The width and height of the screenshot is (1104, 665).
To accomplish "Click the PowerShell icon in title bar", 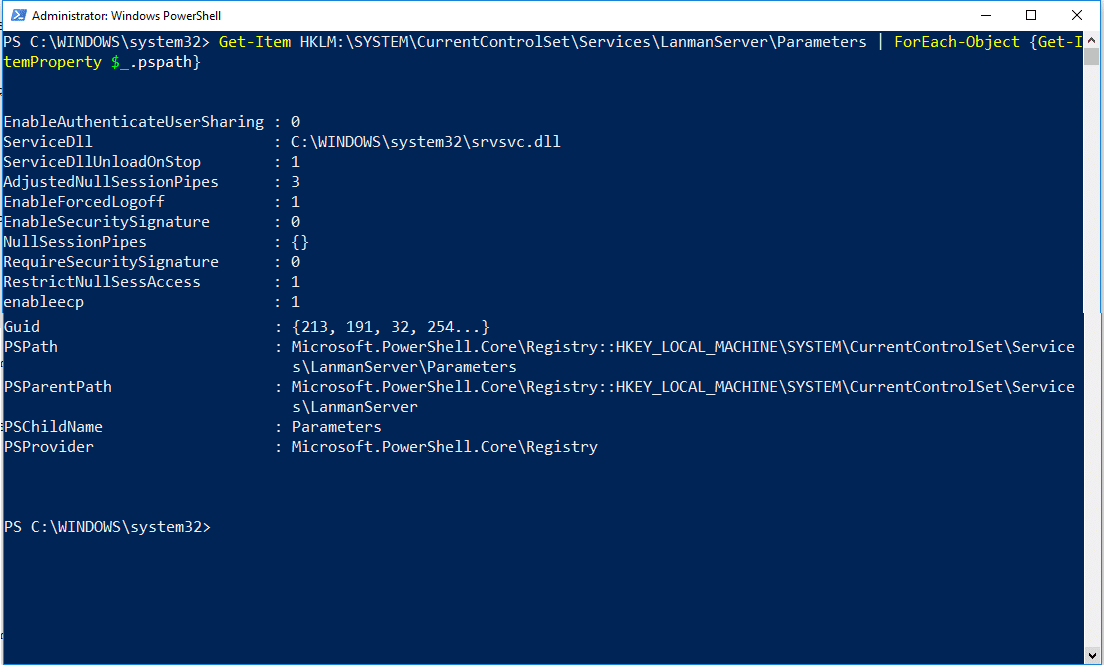I will pyautogui.click(x=18, y=15).
